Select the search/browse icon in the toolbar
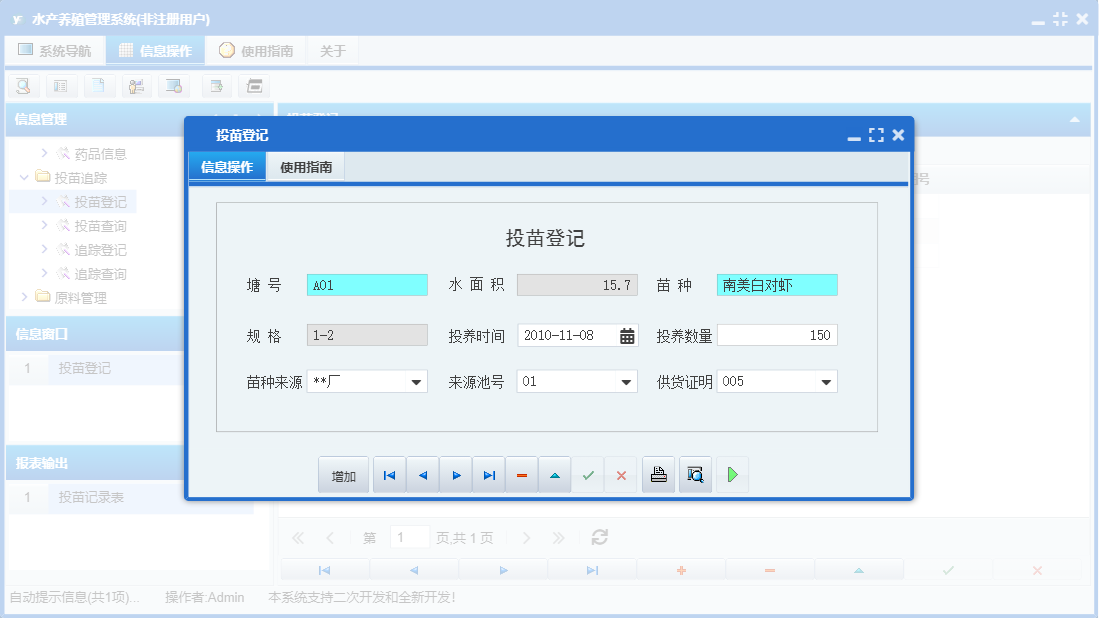The image size is (1099, 618). pos(23,86)
